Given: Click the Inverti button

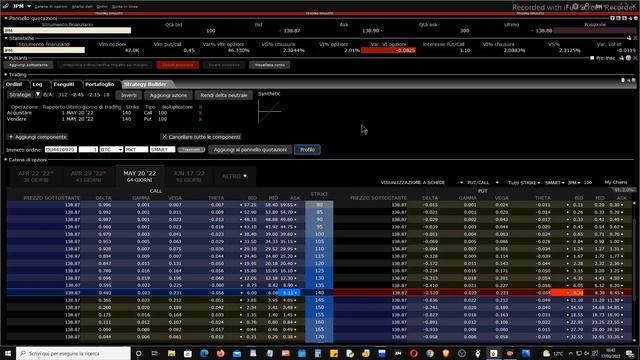Looking at the screenshot, I should point(129,95).
